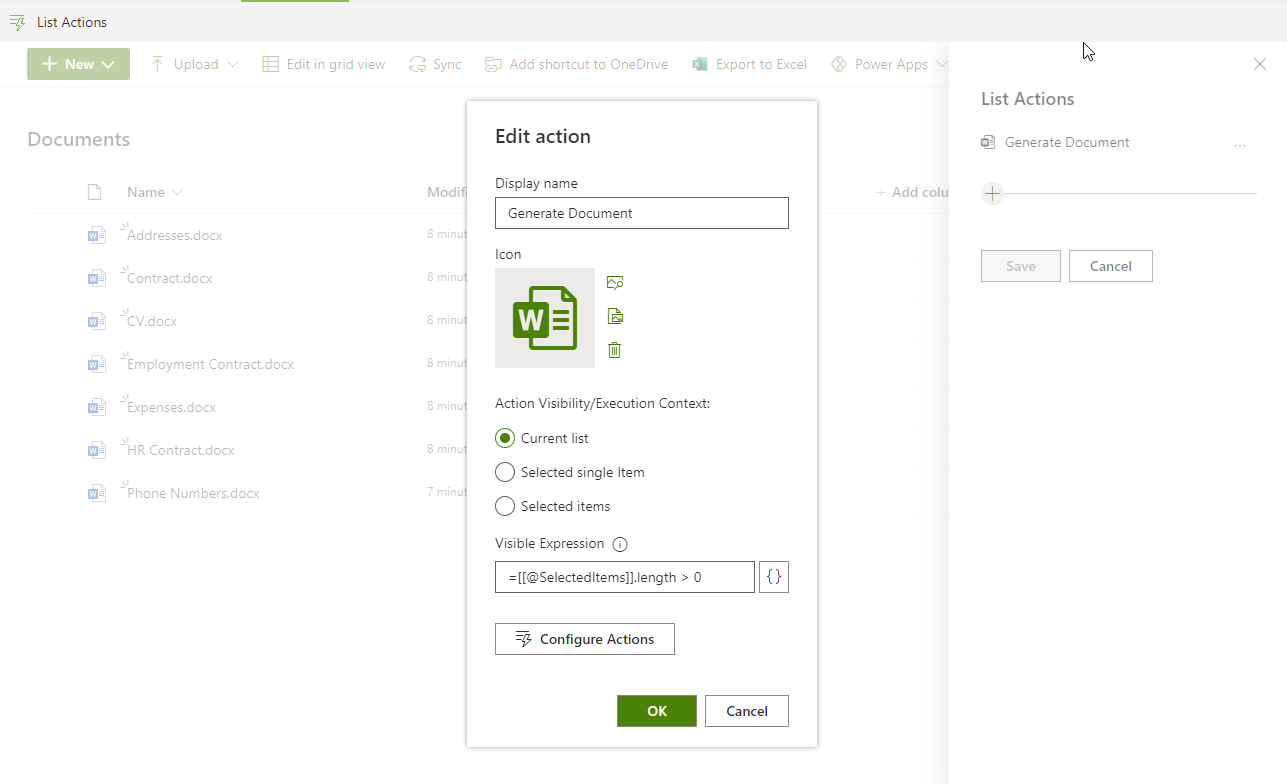Click the Configure Actions button

tap(584, 639)
